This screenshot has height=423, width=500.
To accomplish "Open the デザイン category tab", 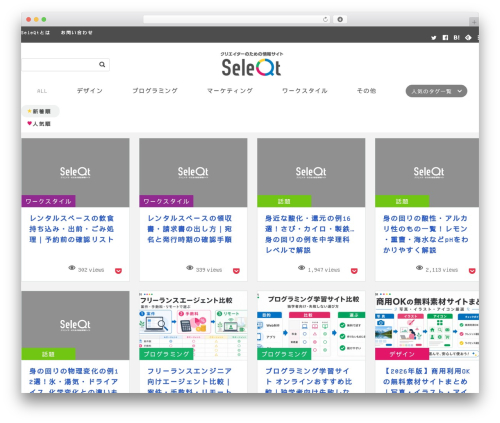I will coord(90,91).
